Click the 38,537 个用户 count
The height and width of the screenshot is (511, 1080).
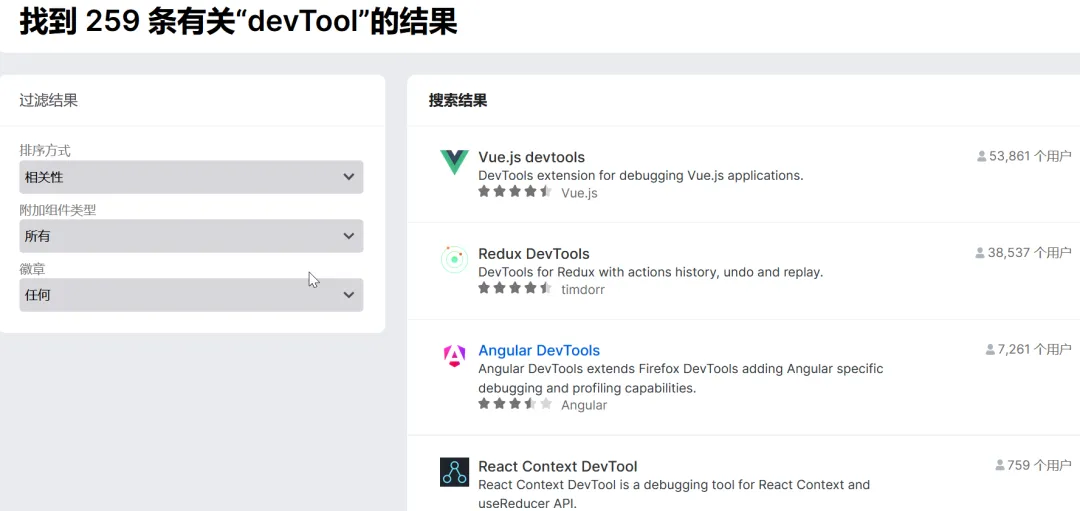pos(1029,253)
